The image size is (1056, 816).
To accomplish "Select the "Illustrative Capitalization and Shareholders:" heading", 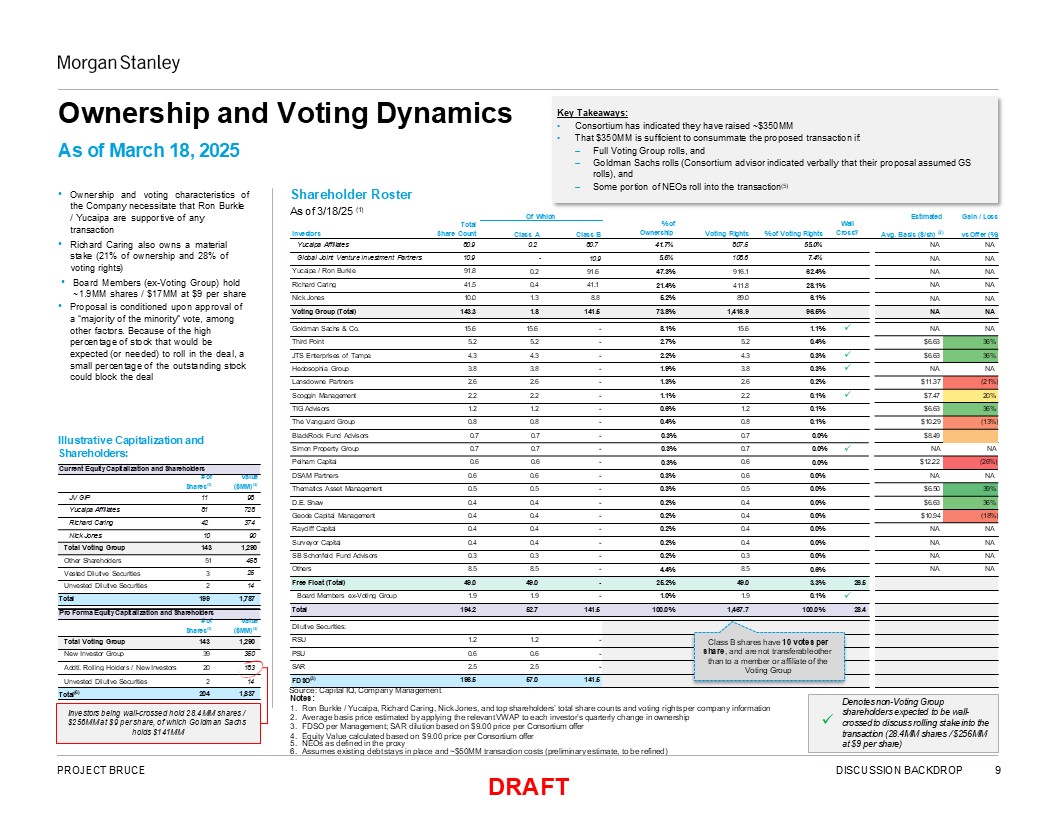I will 131,446.
